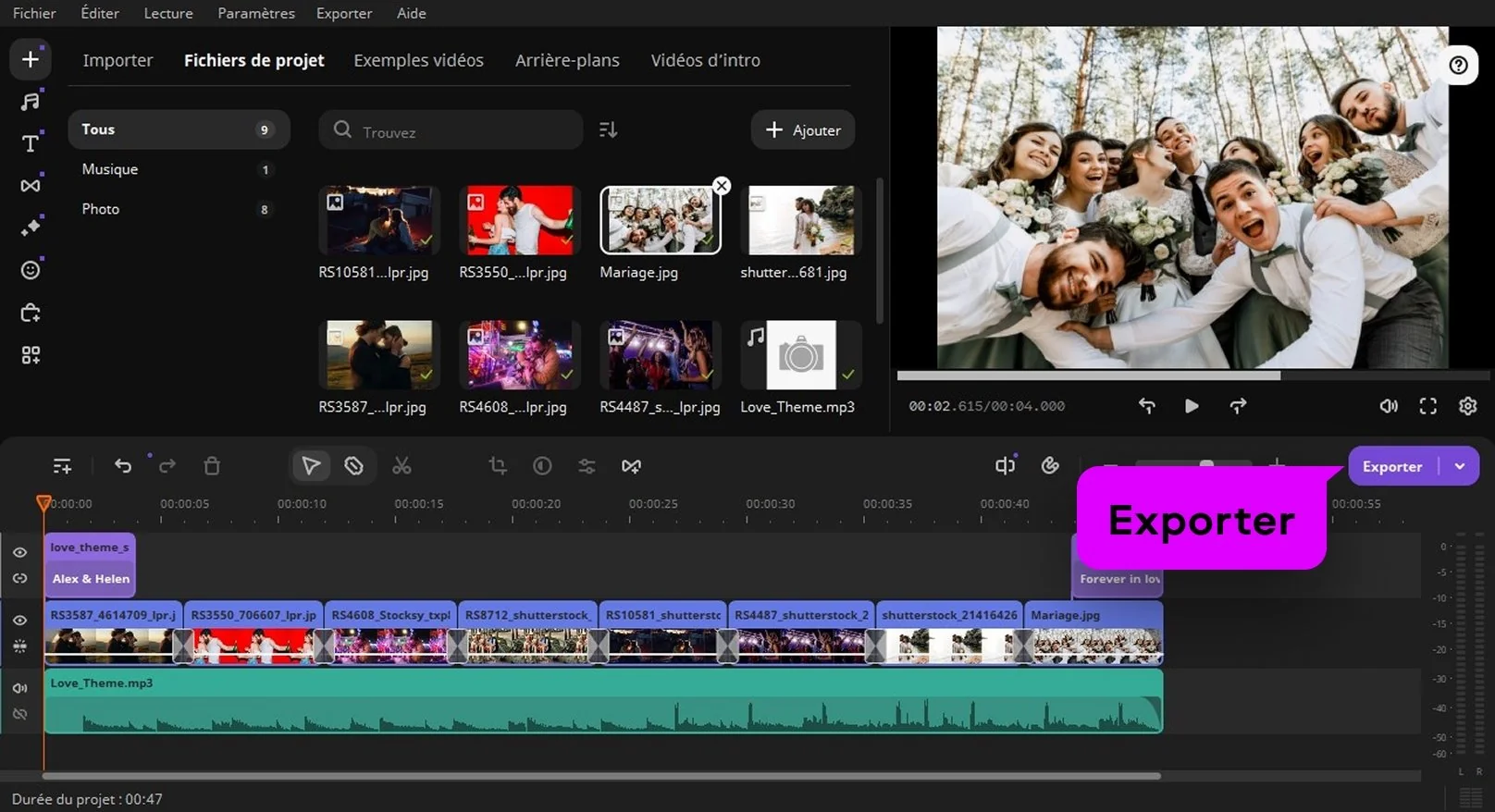
Task: Open the sort order options for media
Action: (x=608, y=130)
